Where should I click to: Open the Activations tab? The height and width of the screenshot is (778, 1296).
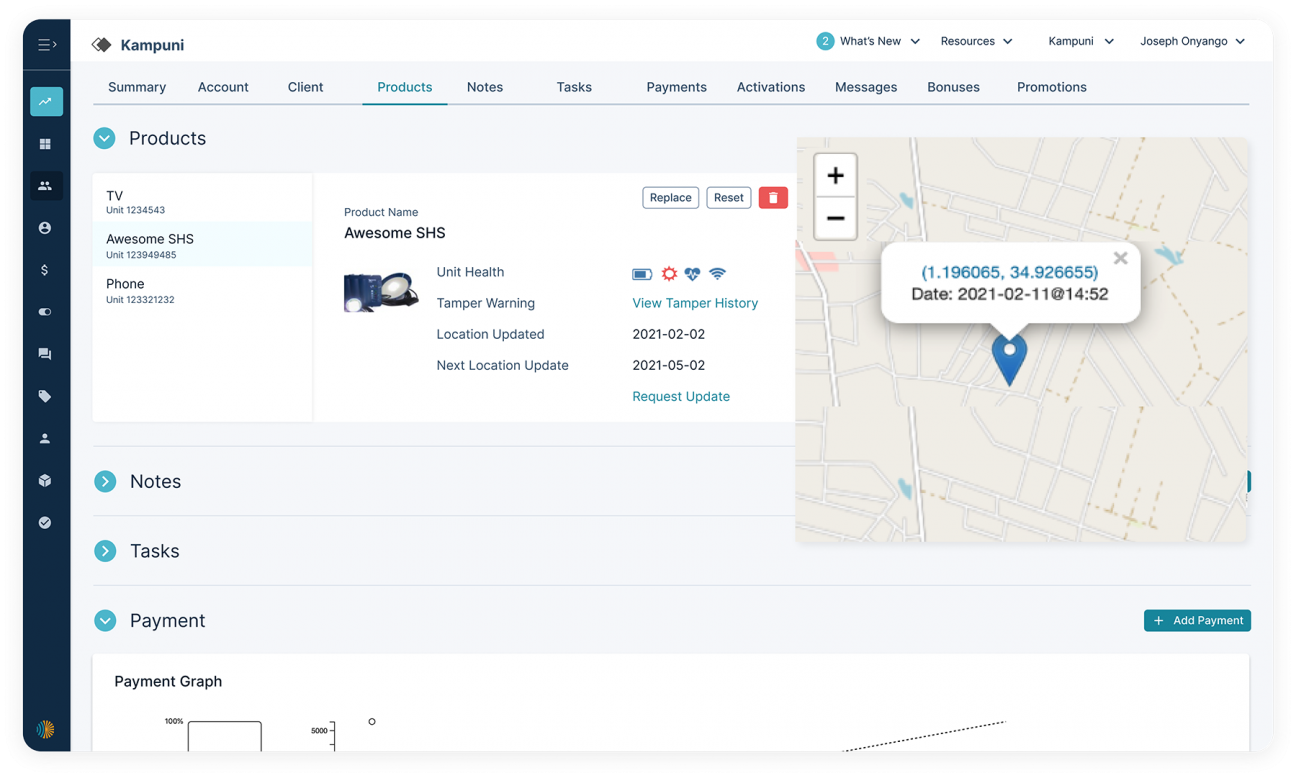[770, 87]
